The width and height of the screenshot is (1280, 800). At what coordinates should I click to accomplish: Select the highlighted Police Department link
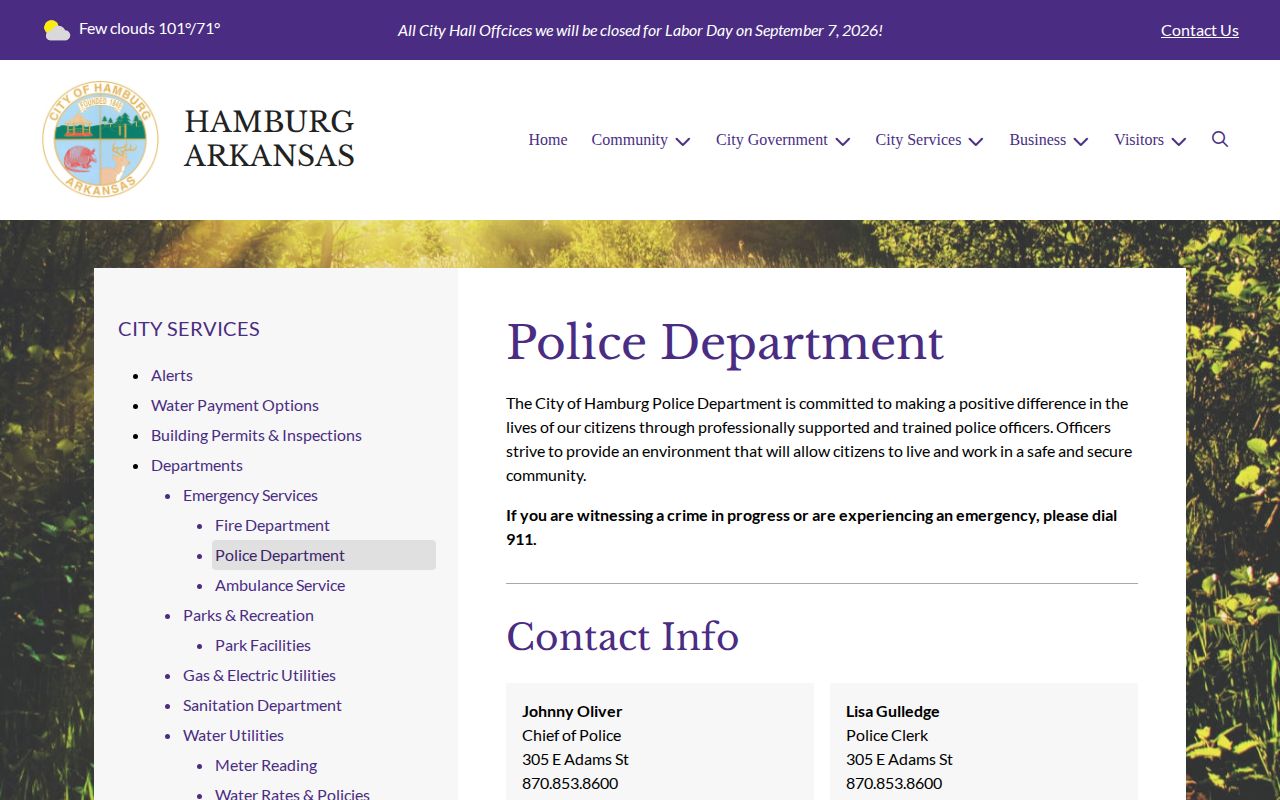(x=324, y=555)
